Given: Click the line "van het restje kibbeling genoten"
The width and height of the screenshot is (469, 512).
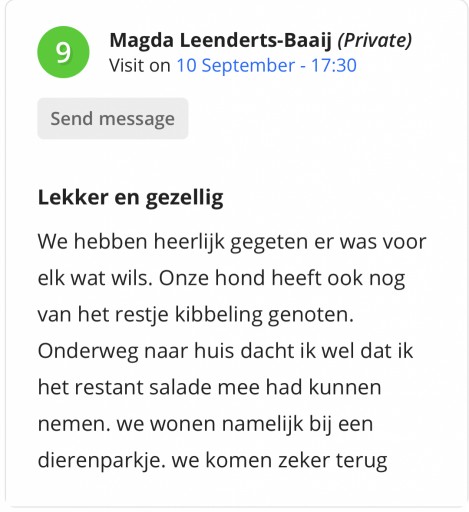Looking at the screenshot, I should click(196, 314).
